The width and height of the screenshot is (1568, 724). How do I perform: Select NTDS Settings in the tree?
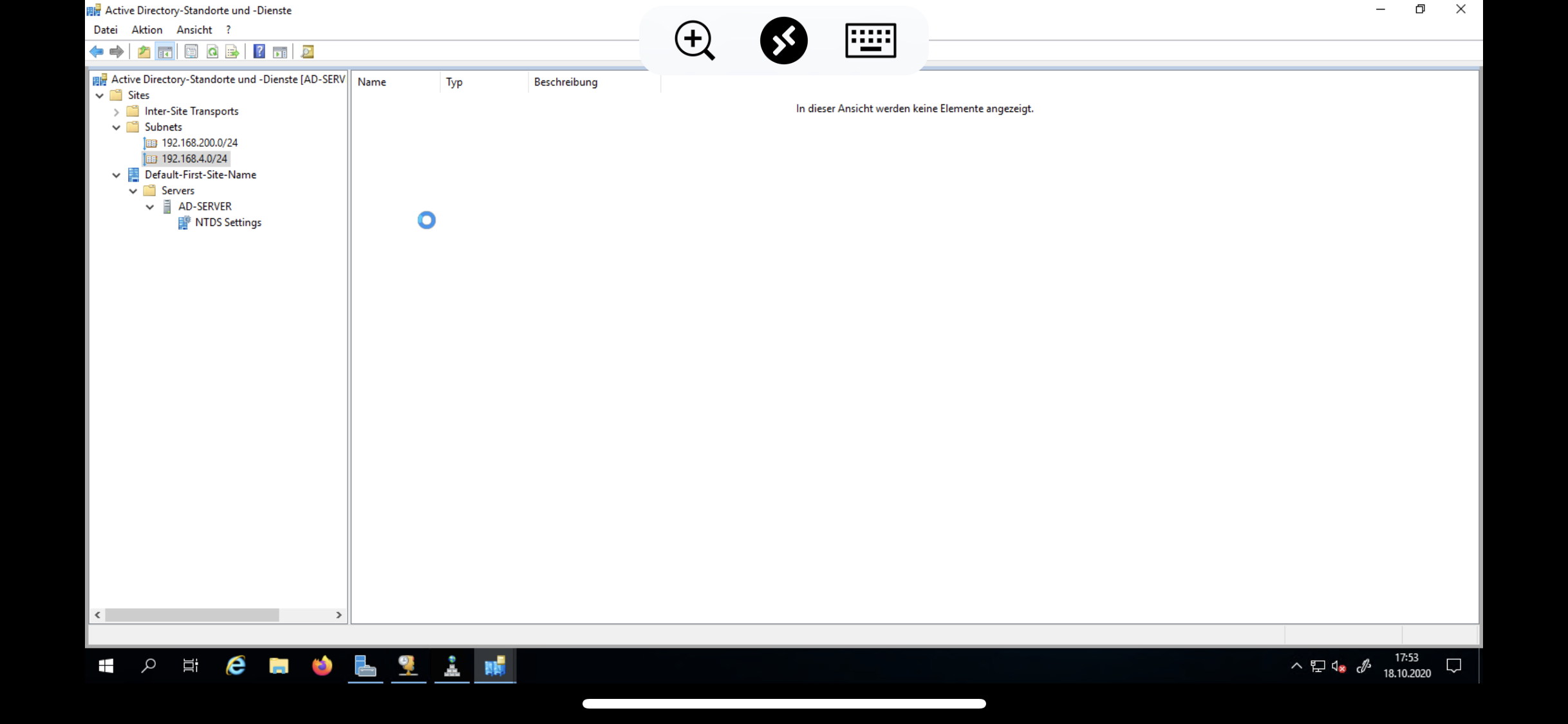click(228, 223)
